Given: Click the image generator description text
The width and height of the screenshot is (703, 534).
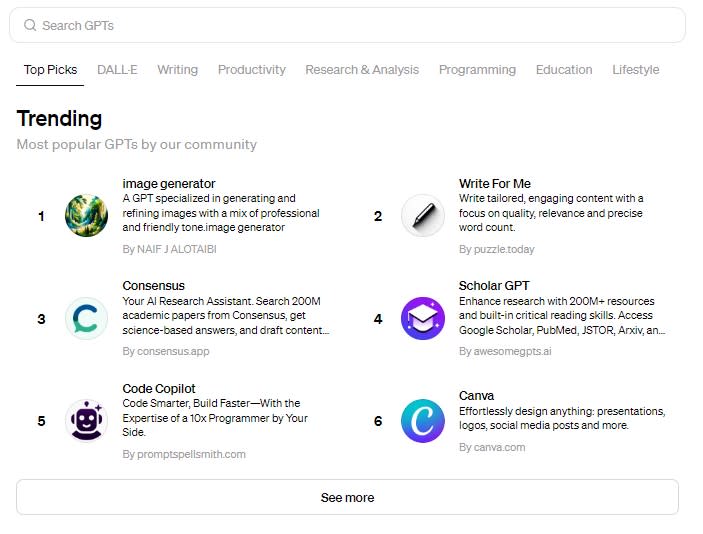Looking at the screenshot, I should (221, 213).
